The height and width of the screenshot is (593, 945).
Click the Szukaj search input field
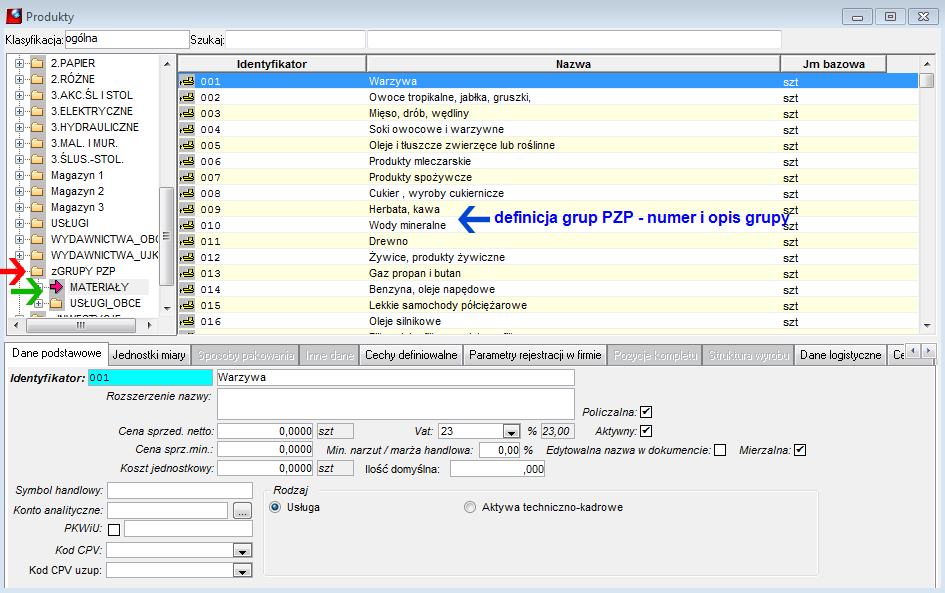coord(295,40)
